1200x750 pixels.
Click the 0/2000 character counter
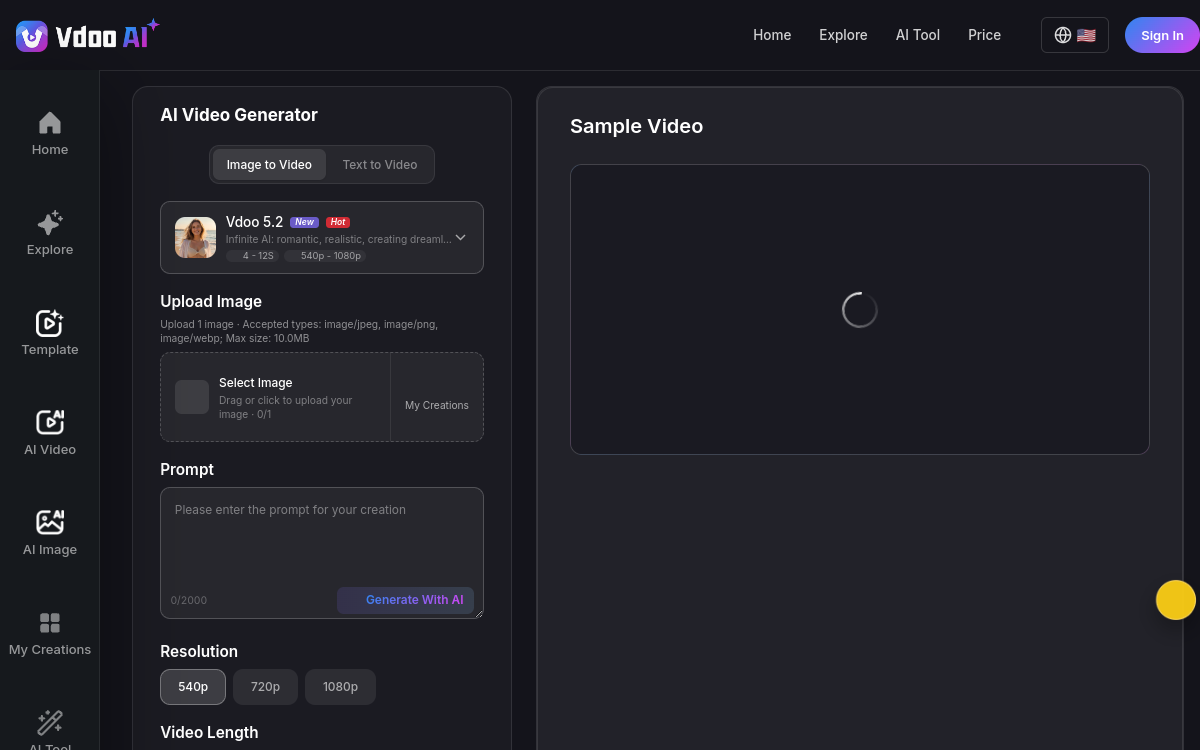point(189,601)
